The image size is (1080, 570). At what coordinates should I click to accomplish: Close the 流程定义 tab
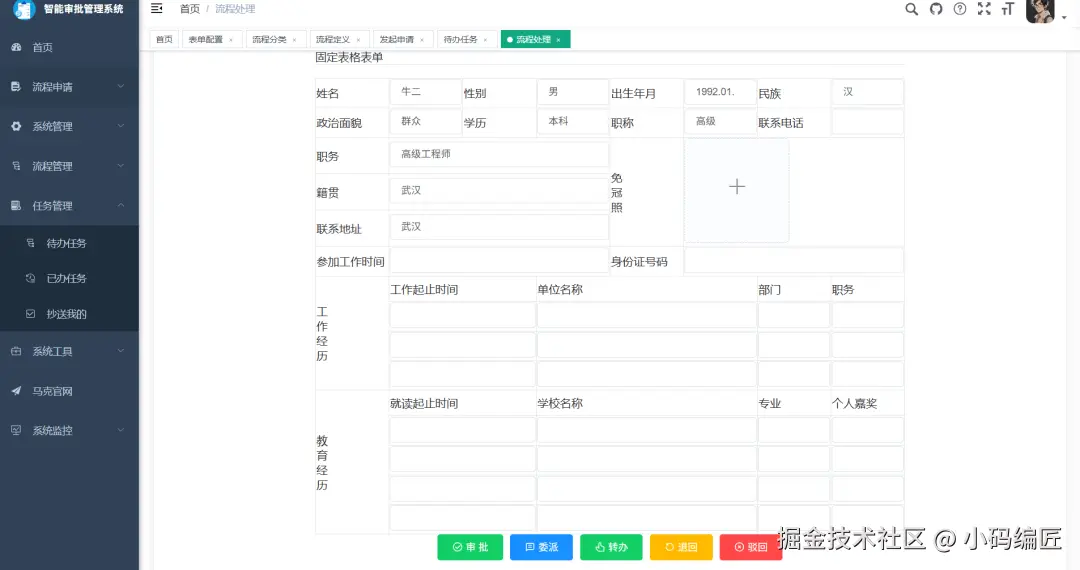(358, 40)
